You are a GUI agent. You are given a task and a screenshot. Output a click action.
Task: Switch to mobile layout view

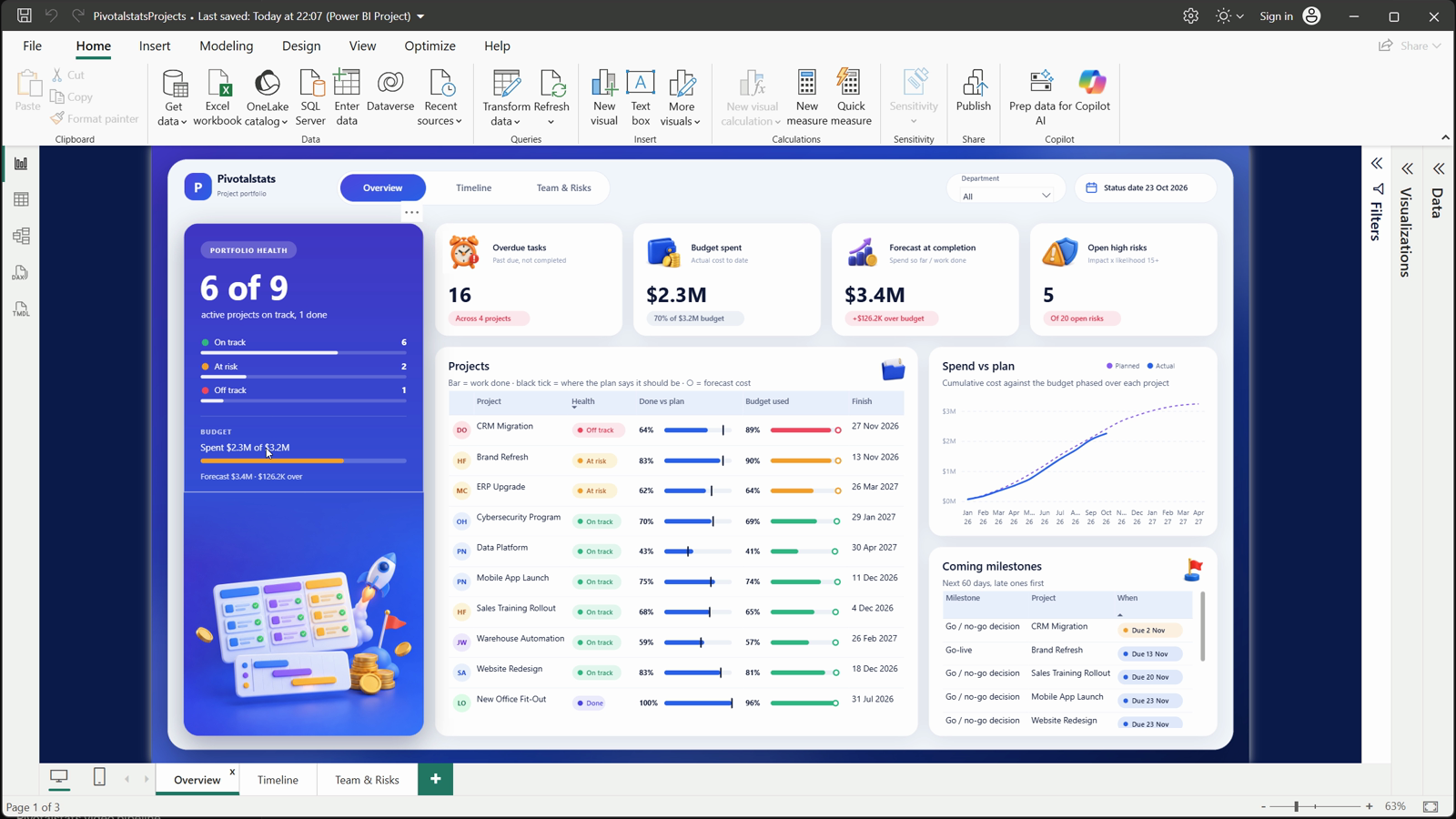click(99, 776)
